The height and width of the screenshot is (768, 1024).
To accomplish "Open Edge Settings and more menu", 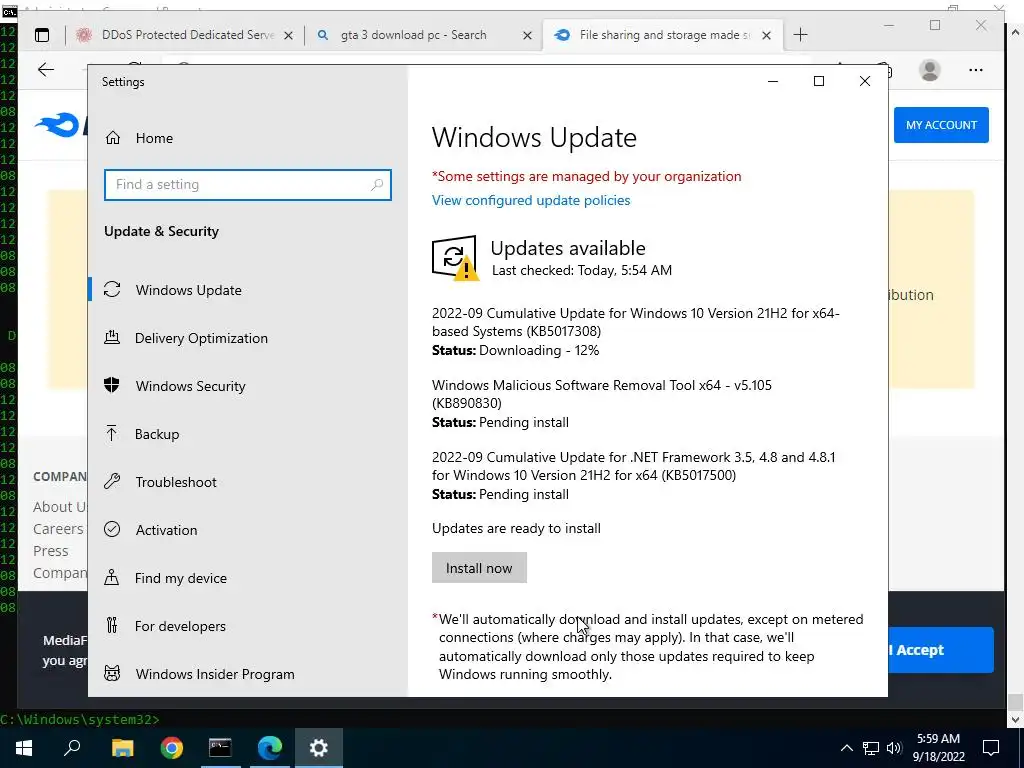I will (976, 70).
